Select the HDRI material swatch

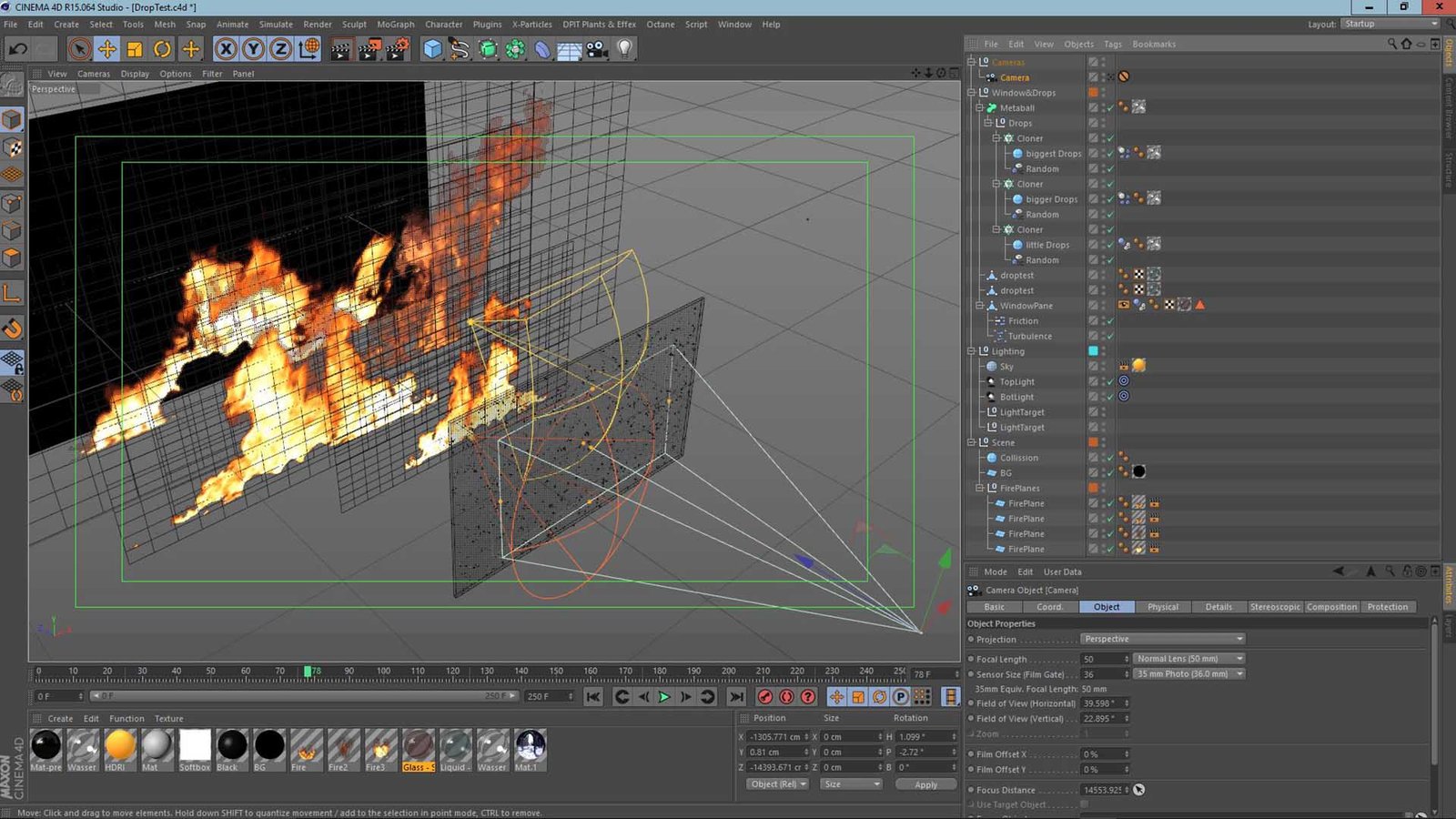(119, 745)
